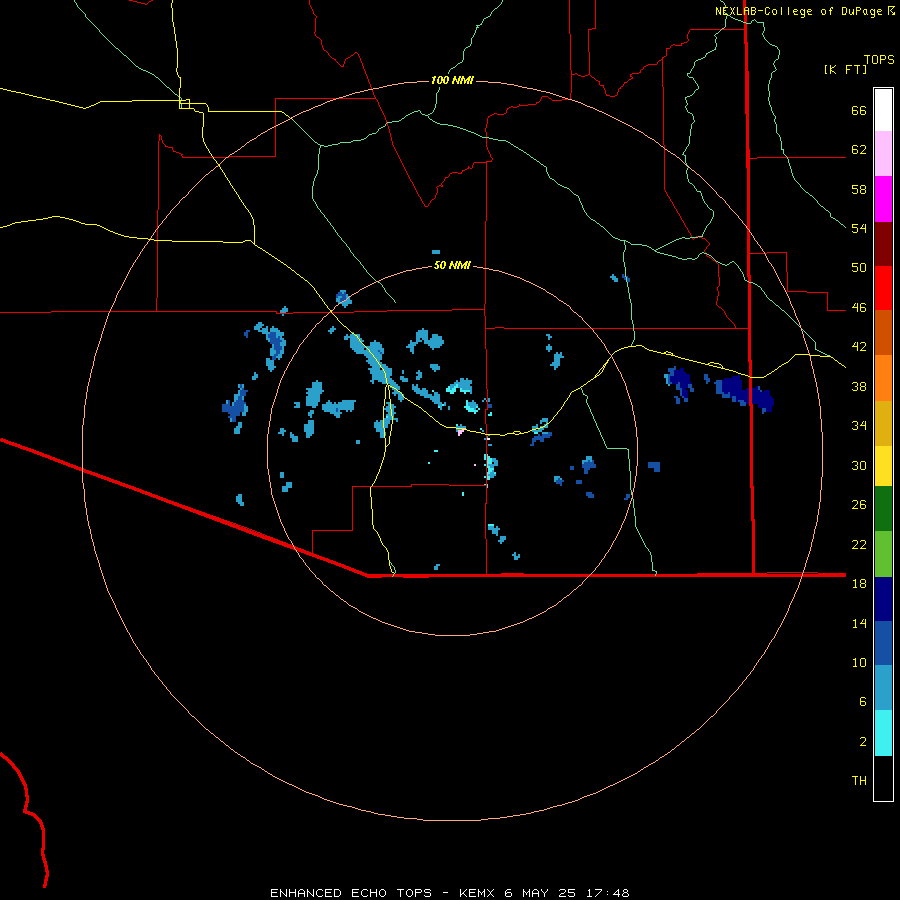The height and width of the screenshot is (900, 900).
Task: Click the '17:48' timestamp in the caption
Action: (x=608, y=893)
